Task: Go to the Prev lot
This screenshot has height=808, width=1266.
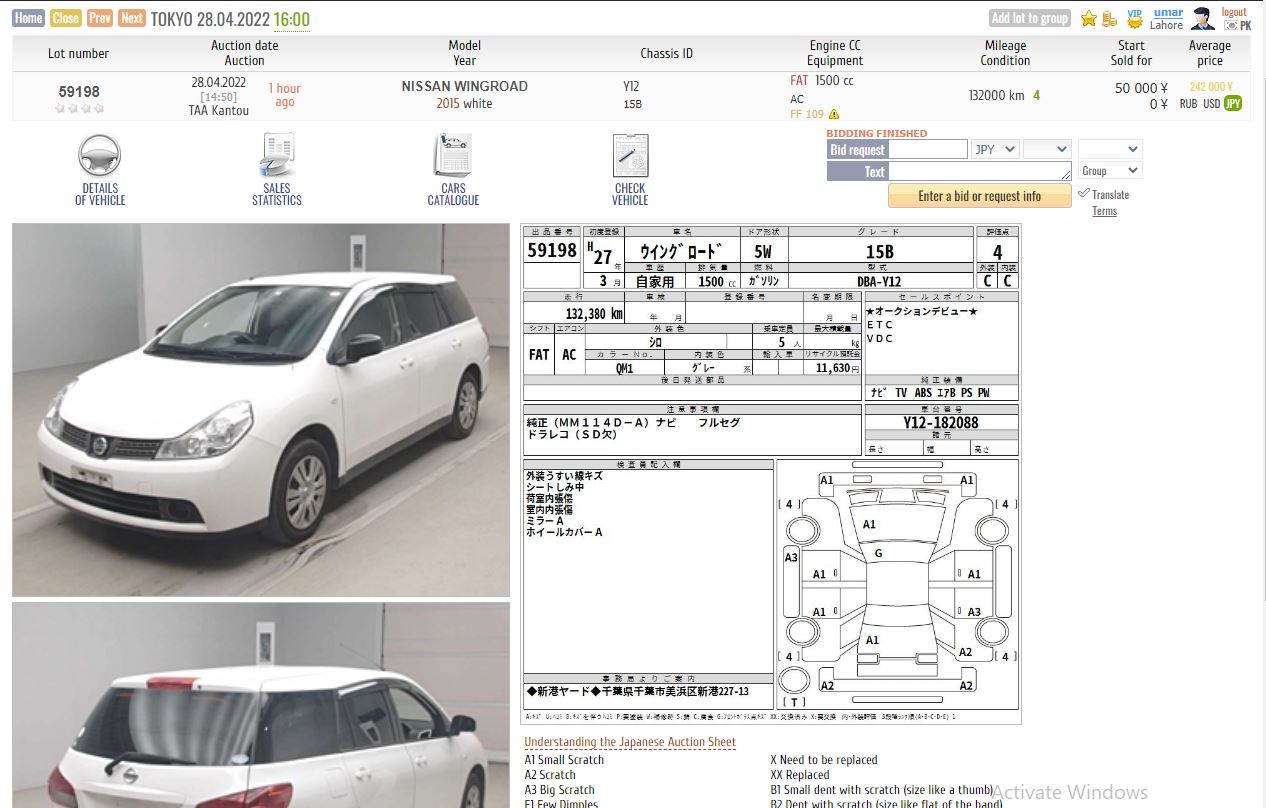Action: coord(99,18)
